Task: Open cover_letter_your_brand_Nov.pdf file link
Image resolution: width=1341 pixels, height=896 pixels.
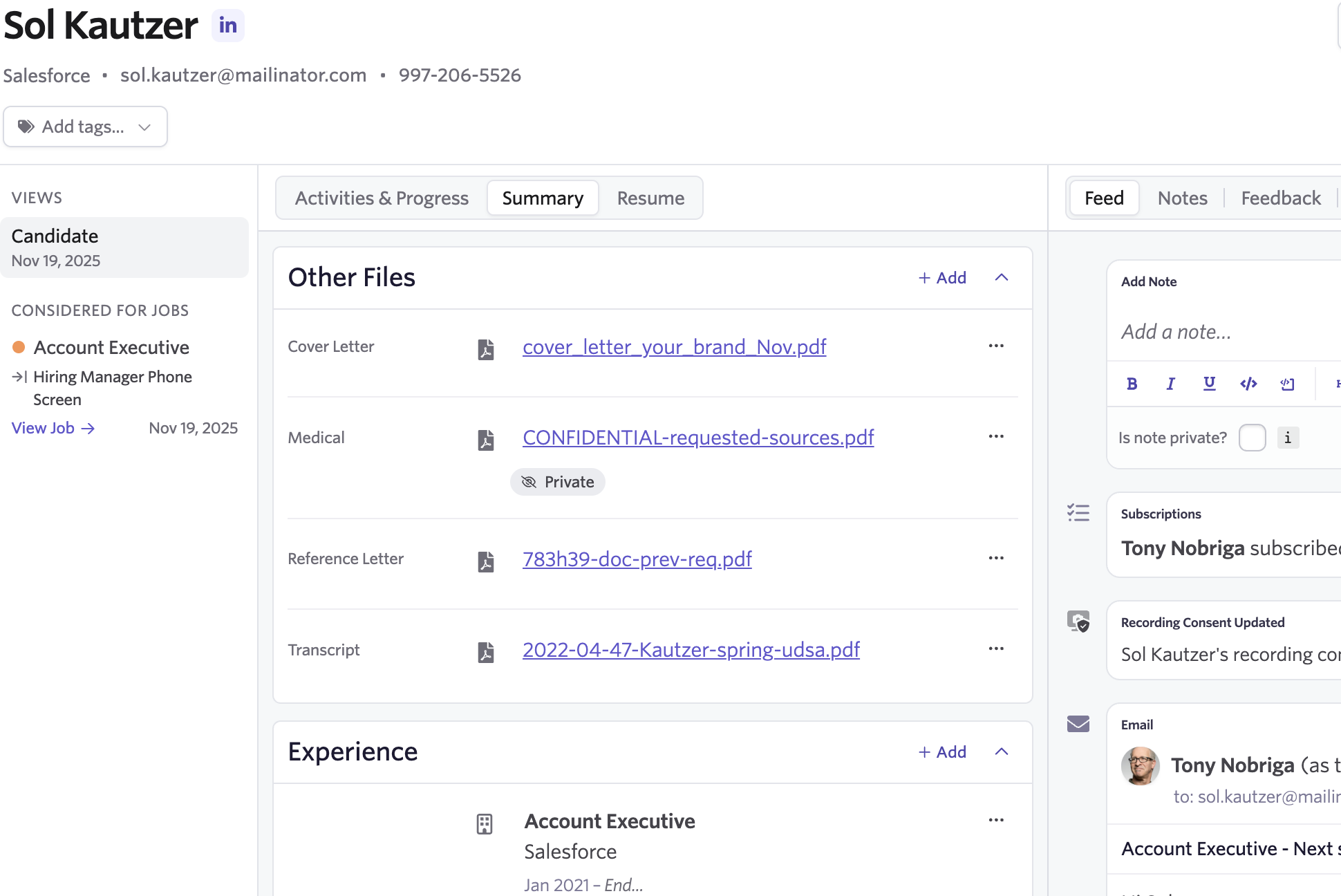Action: coord(674,346)
